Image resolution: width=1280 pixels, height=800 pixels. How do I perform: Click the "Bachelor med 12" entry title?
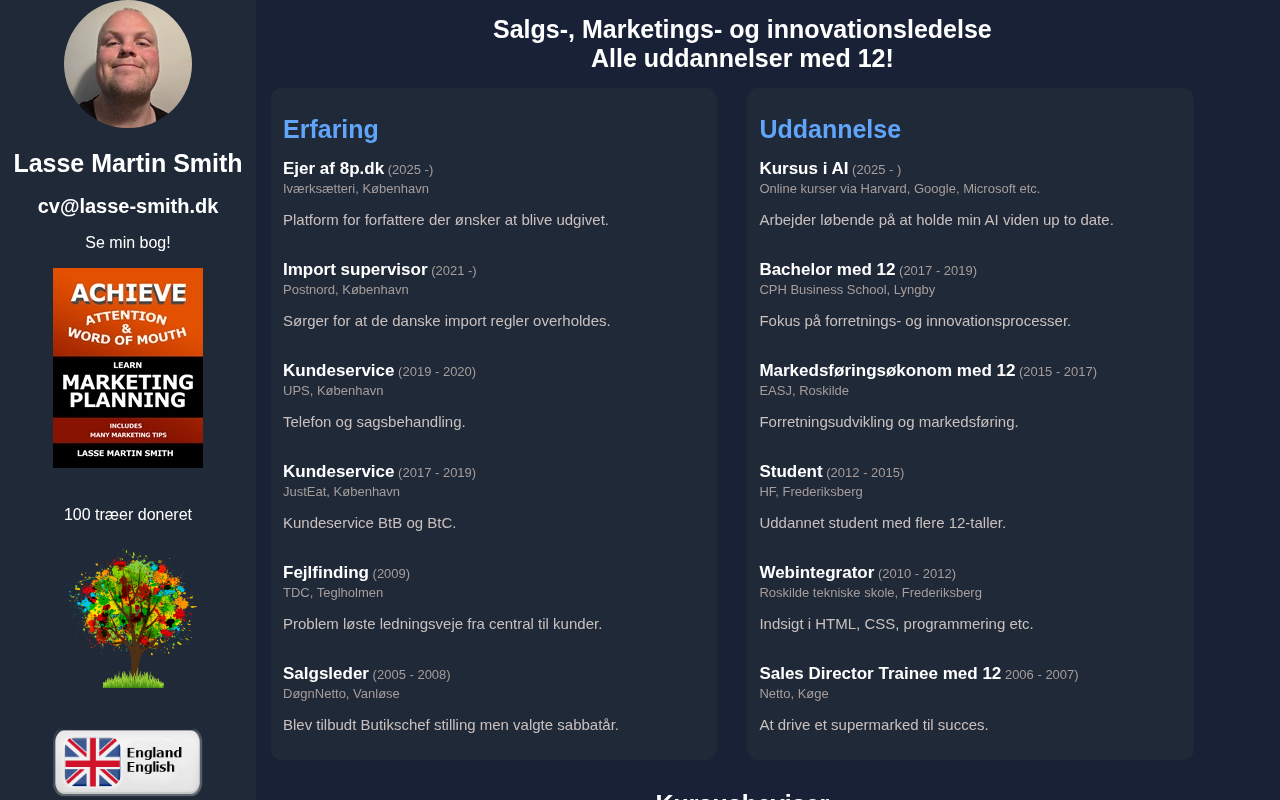pyautogui.click(x=827, y=269)
